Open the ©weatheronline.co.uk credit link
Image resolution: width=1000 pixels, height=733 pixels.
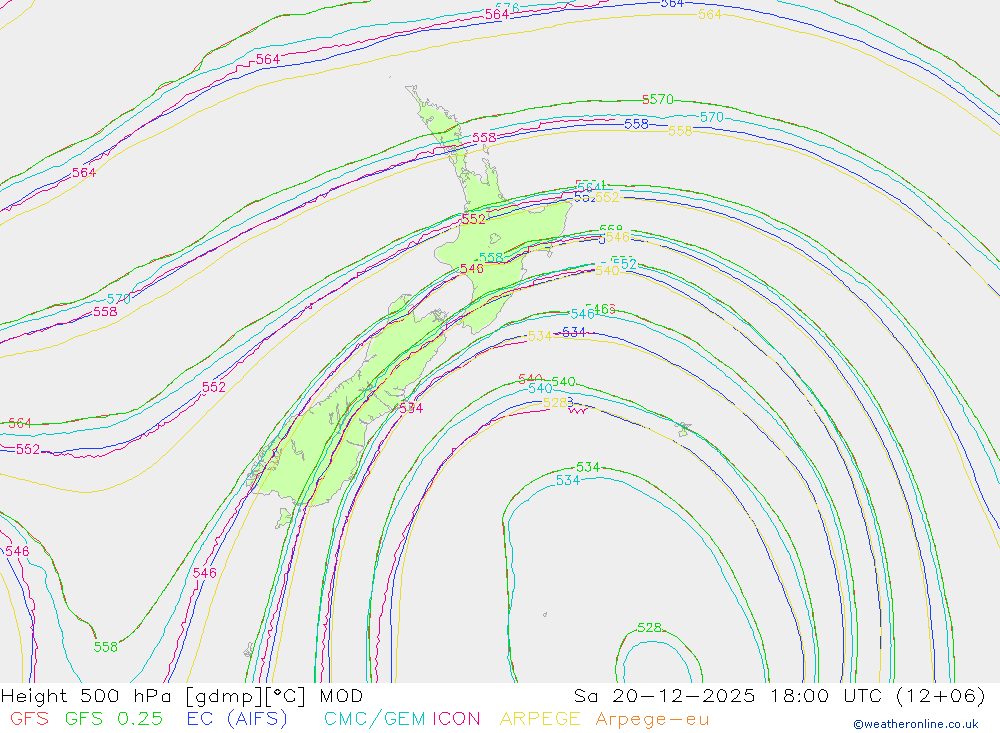[916, 724]
